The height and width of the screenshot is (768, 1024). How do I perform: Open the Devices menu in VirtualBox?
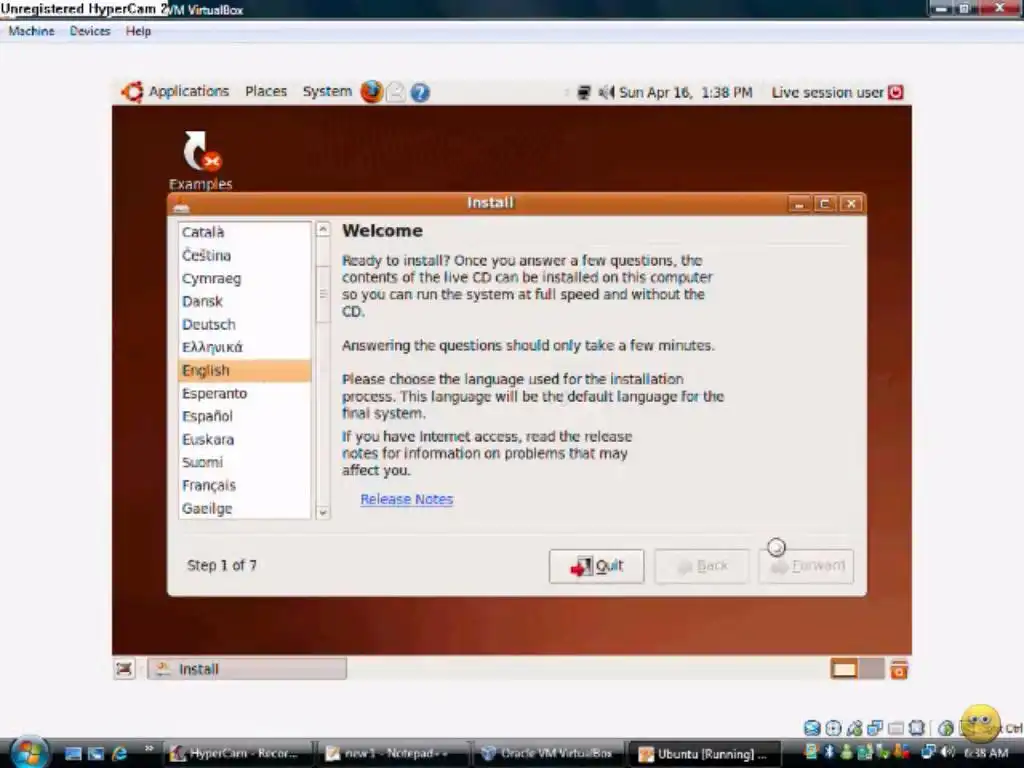click(90, 31)
